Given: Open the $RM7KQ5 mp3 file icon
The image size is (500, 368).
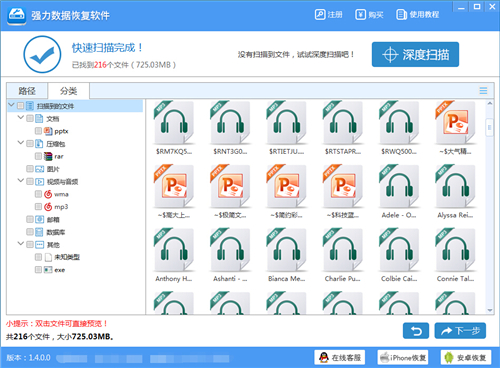Looking at the screenshot, I should (174, 123).
